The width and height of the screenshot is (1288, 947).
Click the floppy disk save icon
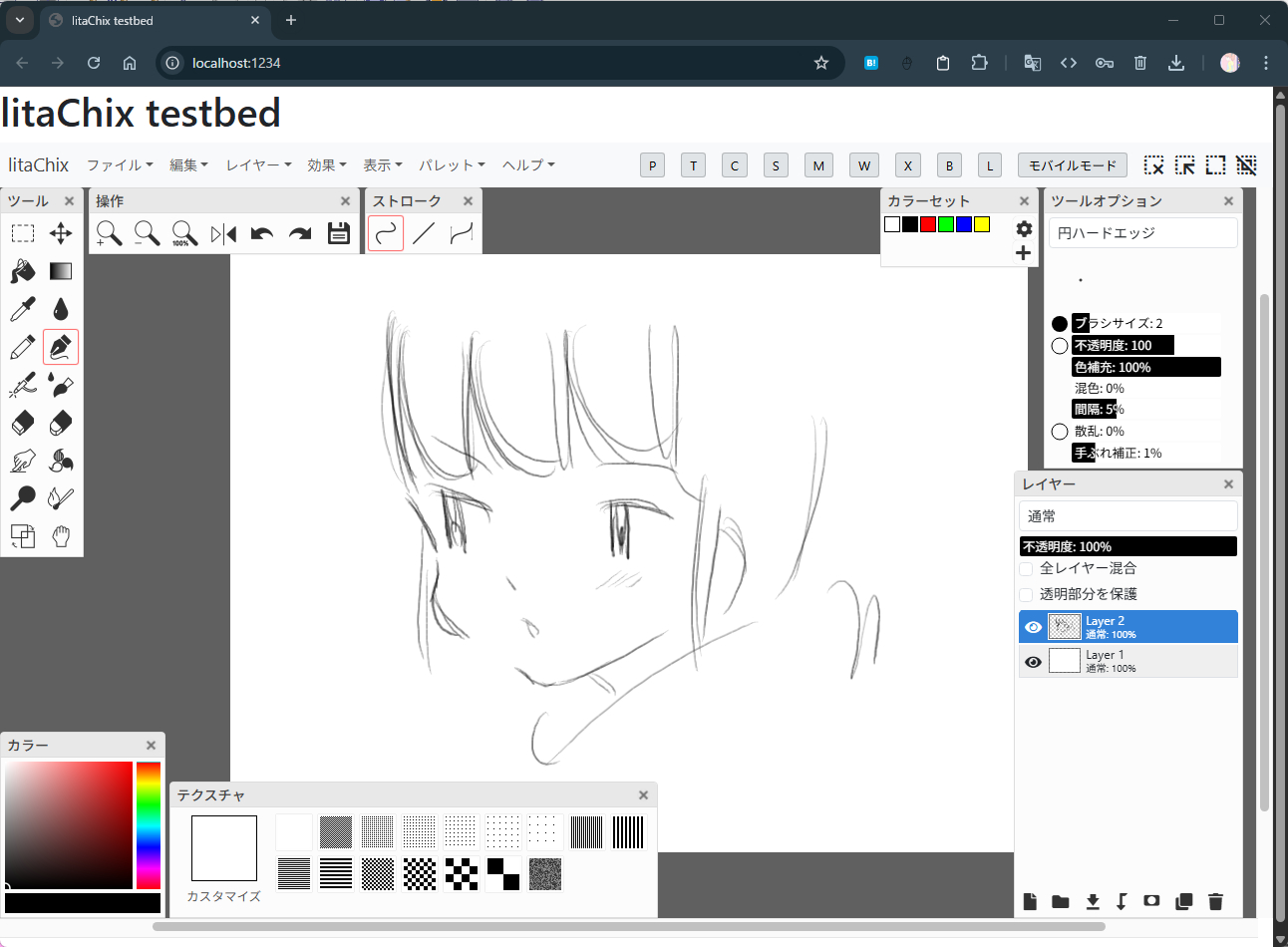tap(339, 233)
